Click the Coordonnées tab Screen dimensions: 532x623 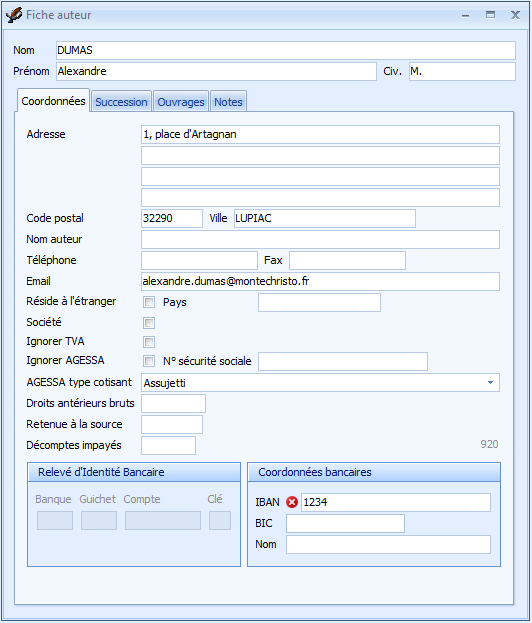53,101
